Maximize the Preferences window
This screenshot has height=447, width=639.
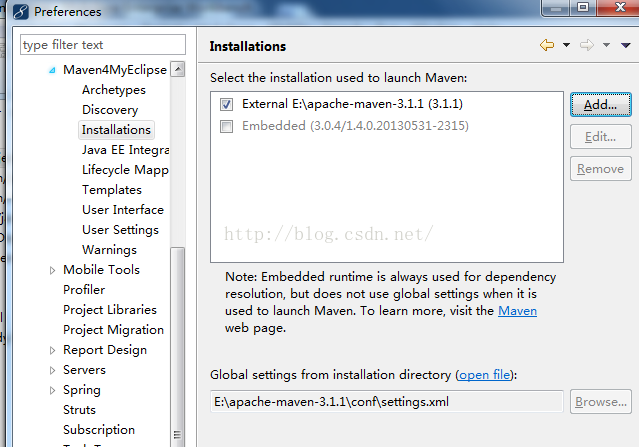[x=583, y=8]
